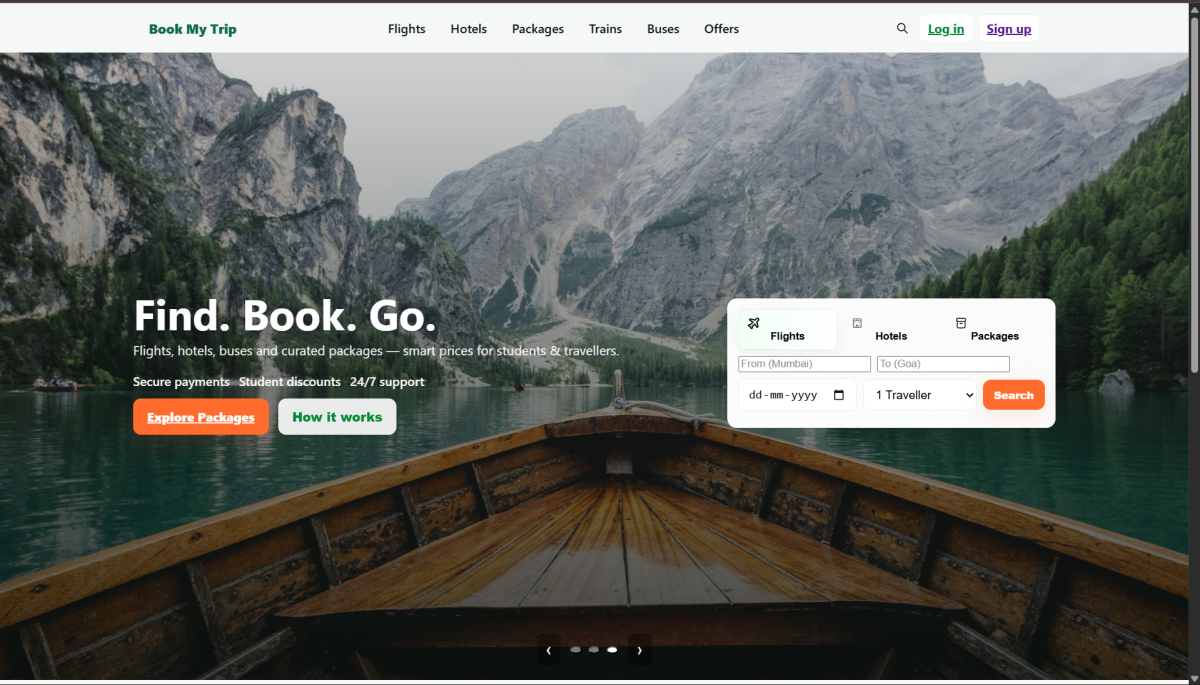Image resolution: width=1200 pixels, height=685 pixels.
Task: Click the airplane icon in the Flights tab
Action: (x=753, y=323)
